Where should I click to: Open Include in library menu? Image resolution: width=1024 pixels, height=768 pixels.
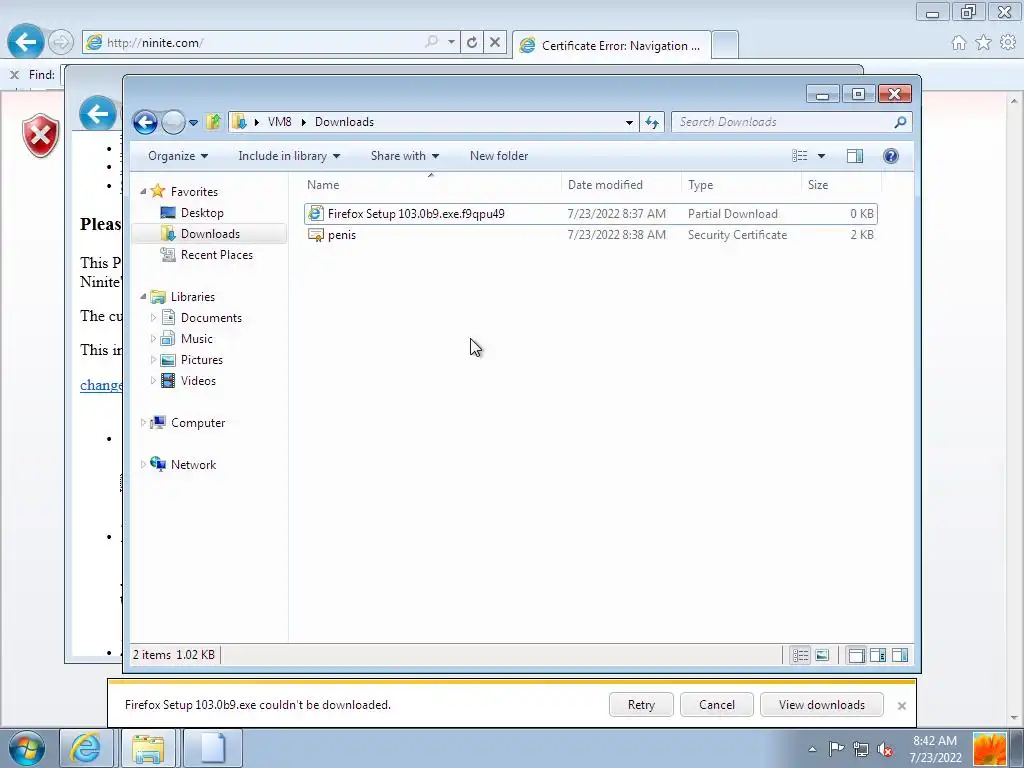(x=289, y=156)
